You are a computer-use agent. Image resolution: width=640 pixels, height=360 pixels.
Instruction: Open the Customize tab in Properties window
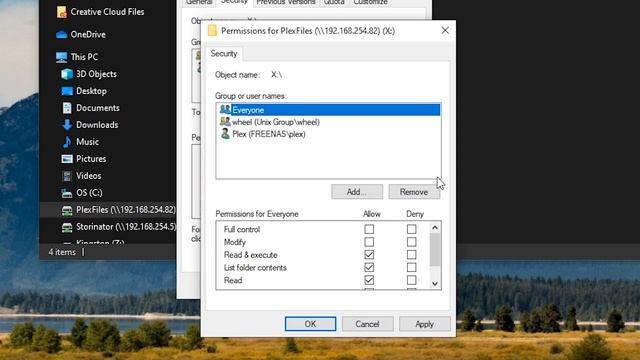click(371, 2)
